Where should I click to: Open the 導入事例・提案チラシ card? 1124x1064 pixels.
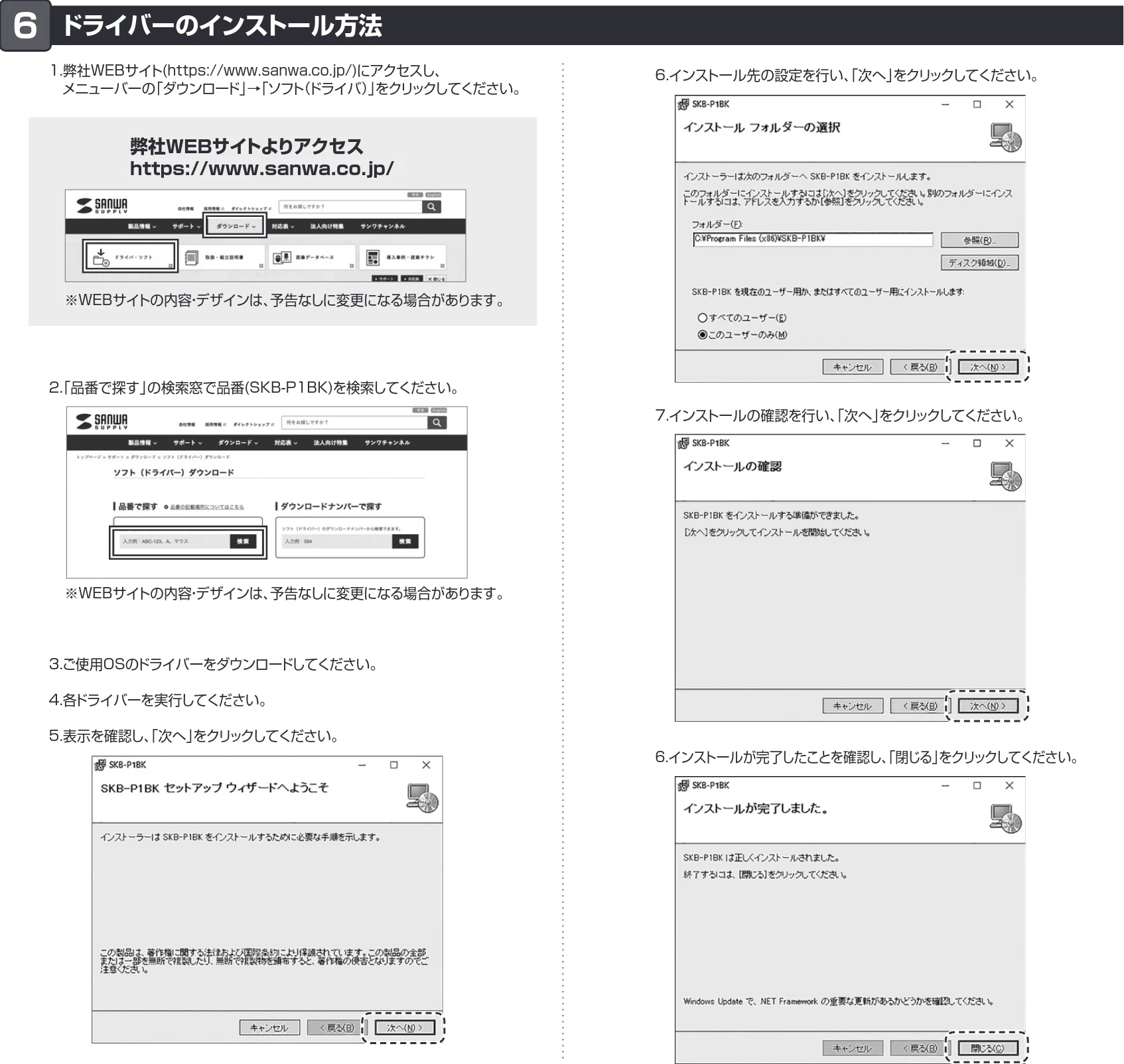coord(402,257)
